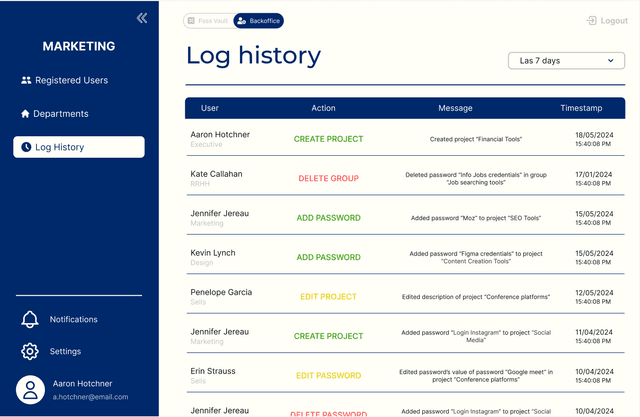
Task: Switch to Pass Vault mode
Action: (208, 21)
